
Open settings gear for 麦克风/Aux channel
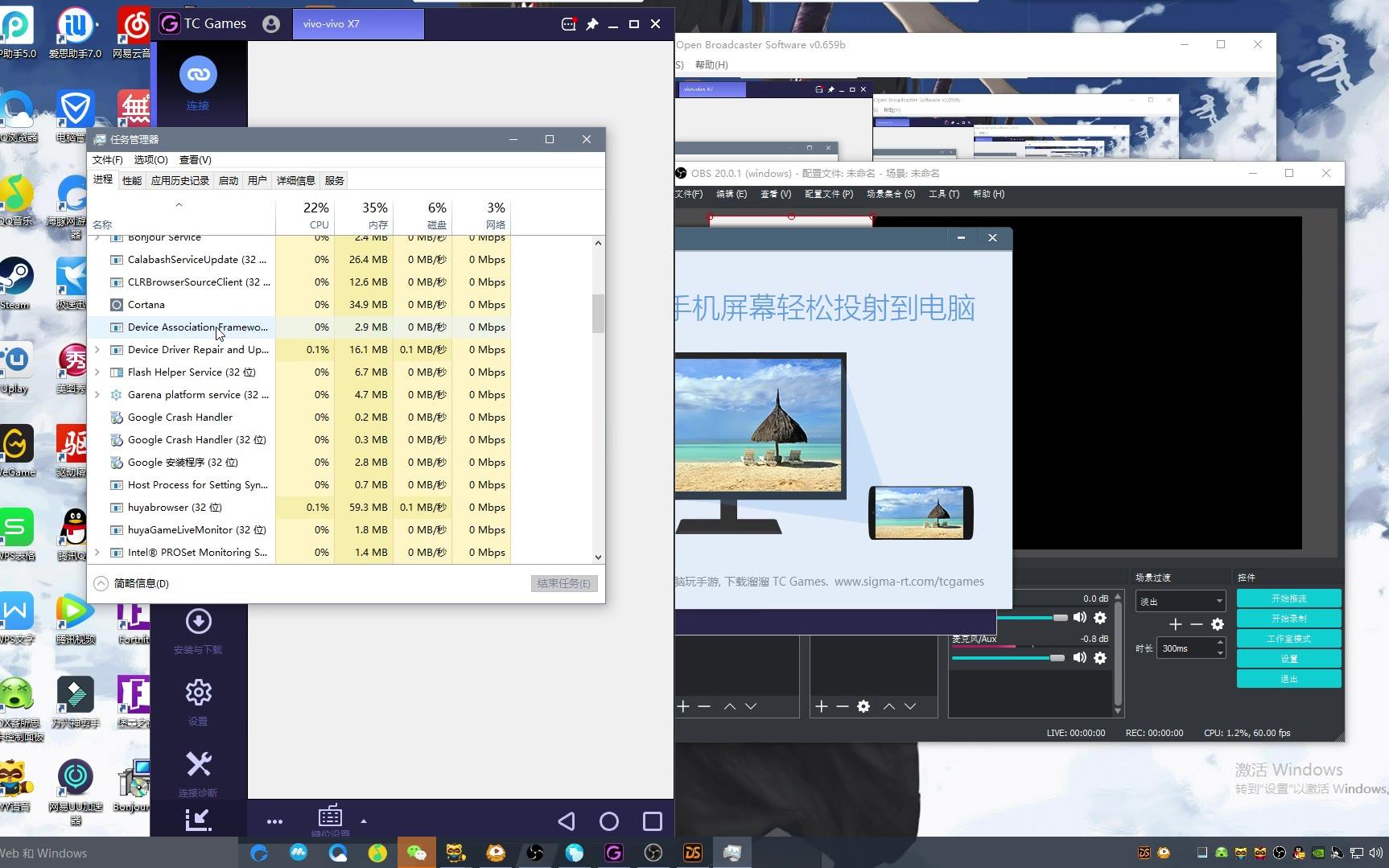1100,658
